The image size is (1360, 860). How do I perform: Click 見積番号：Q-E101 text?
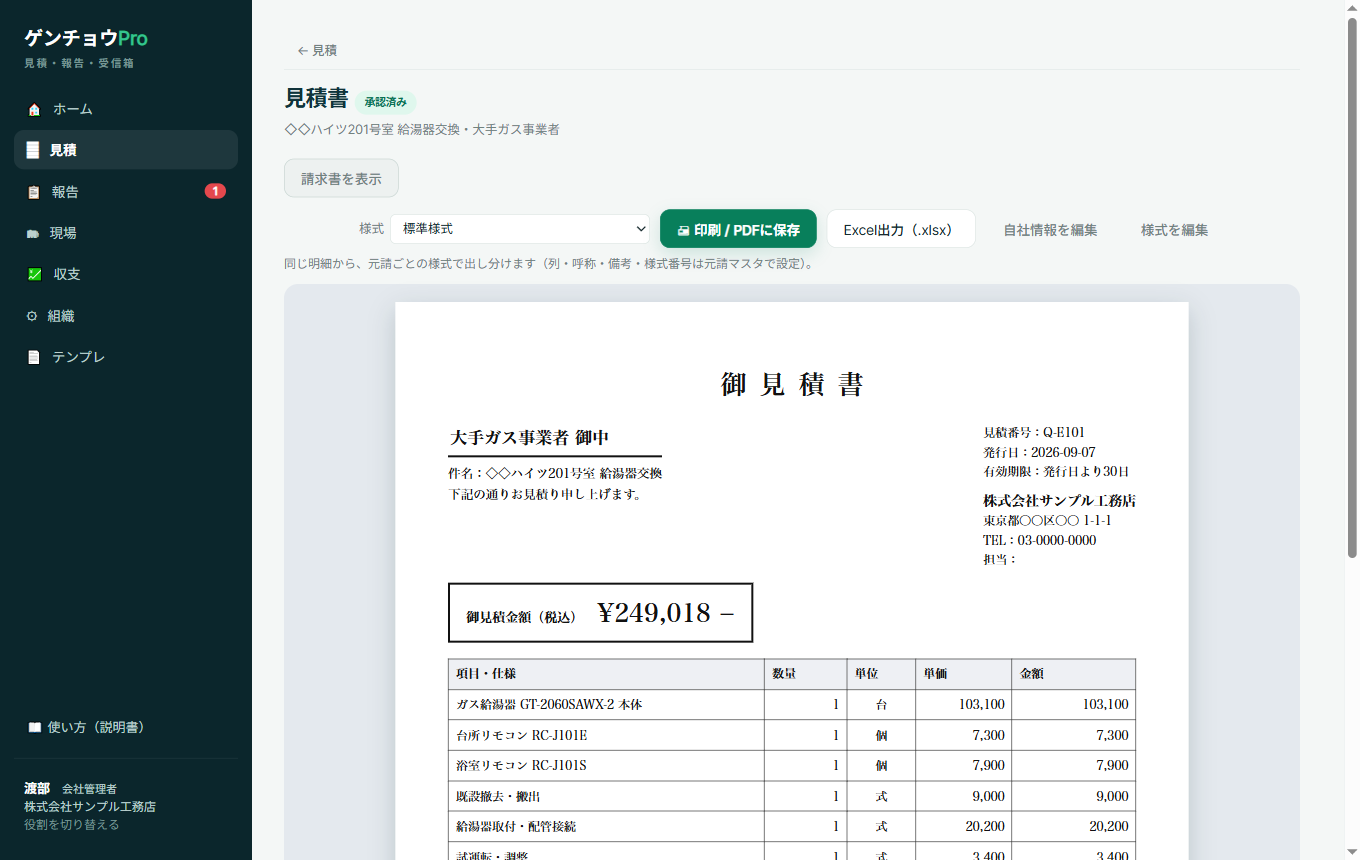(x=1034, y=433)
